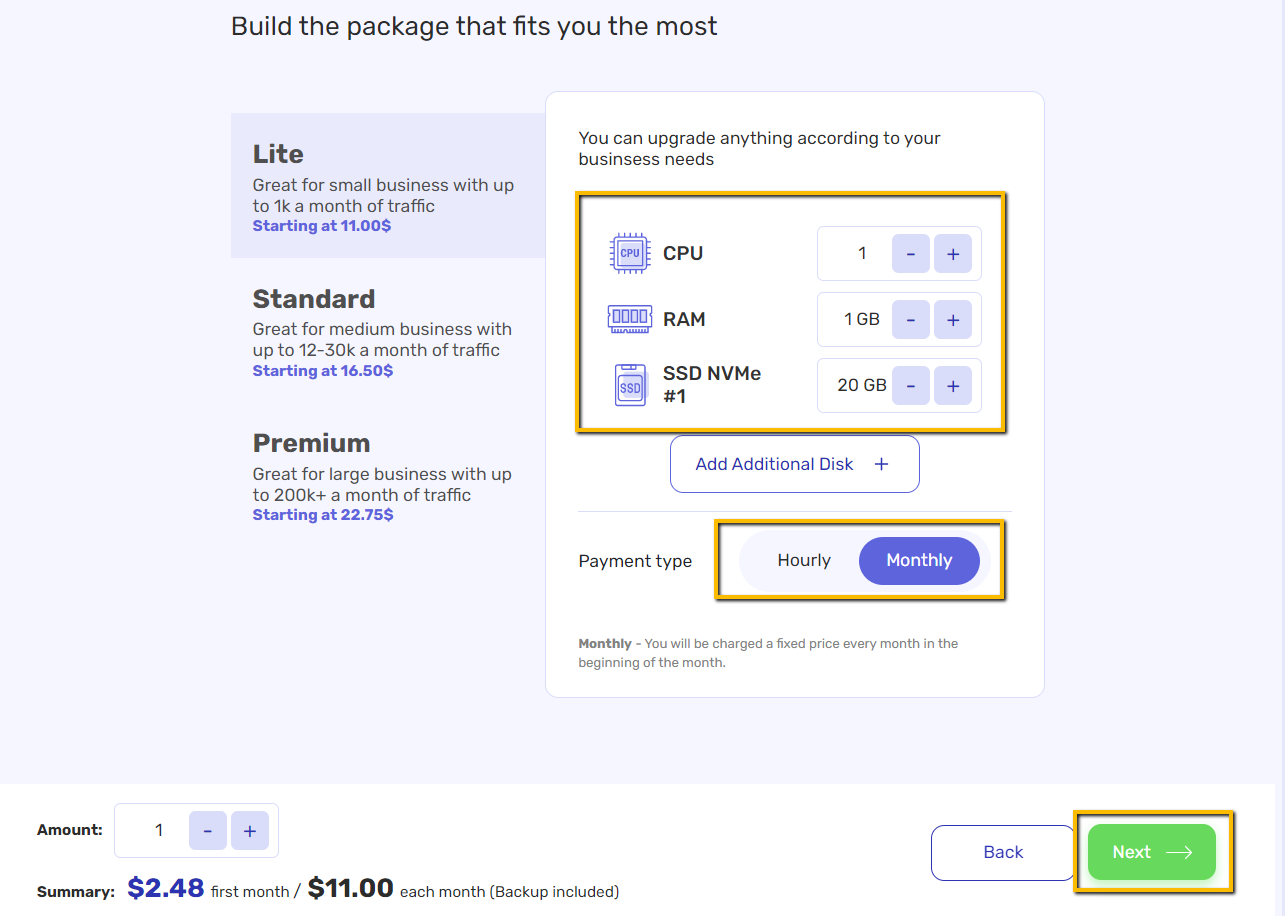Decrease SSD NVMe #1 size with minus

point(911,386)
